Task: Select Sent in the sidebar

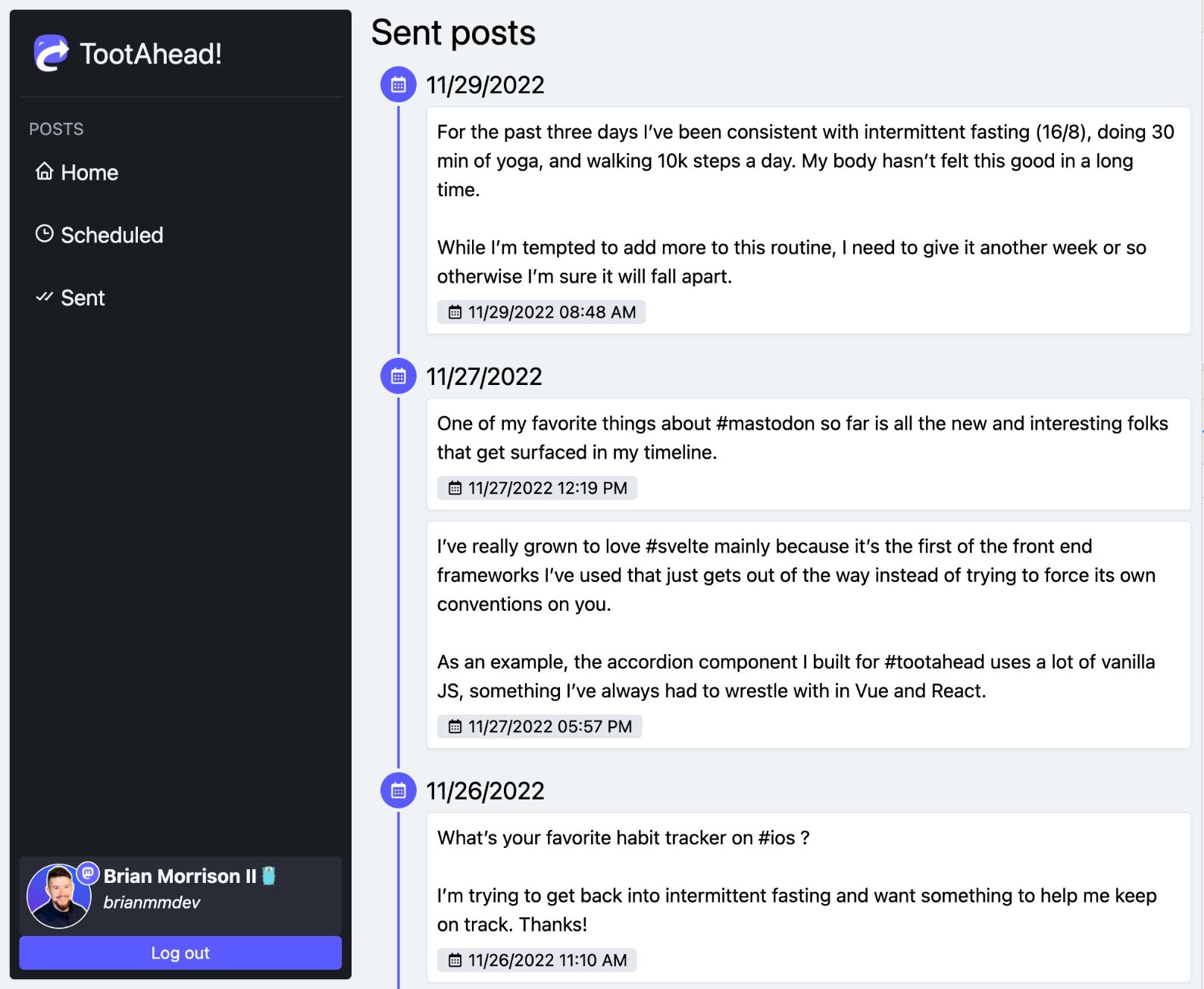Action: pyautogui.click(x=83, y=298)
